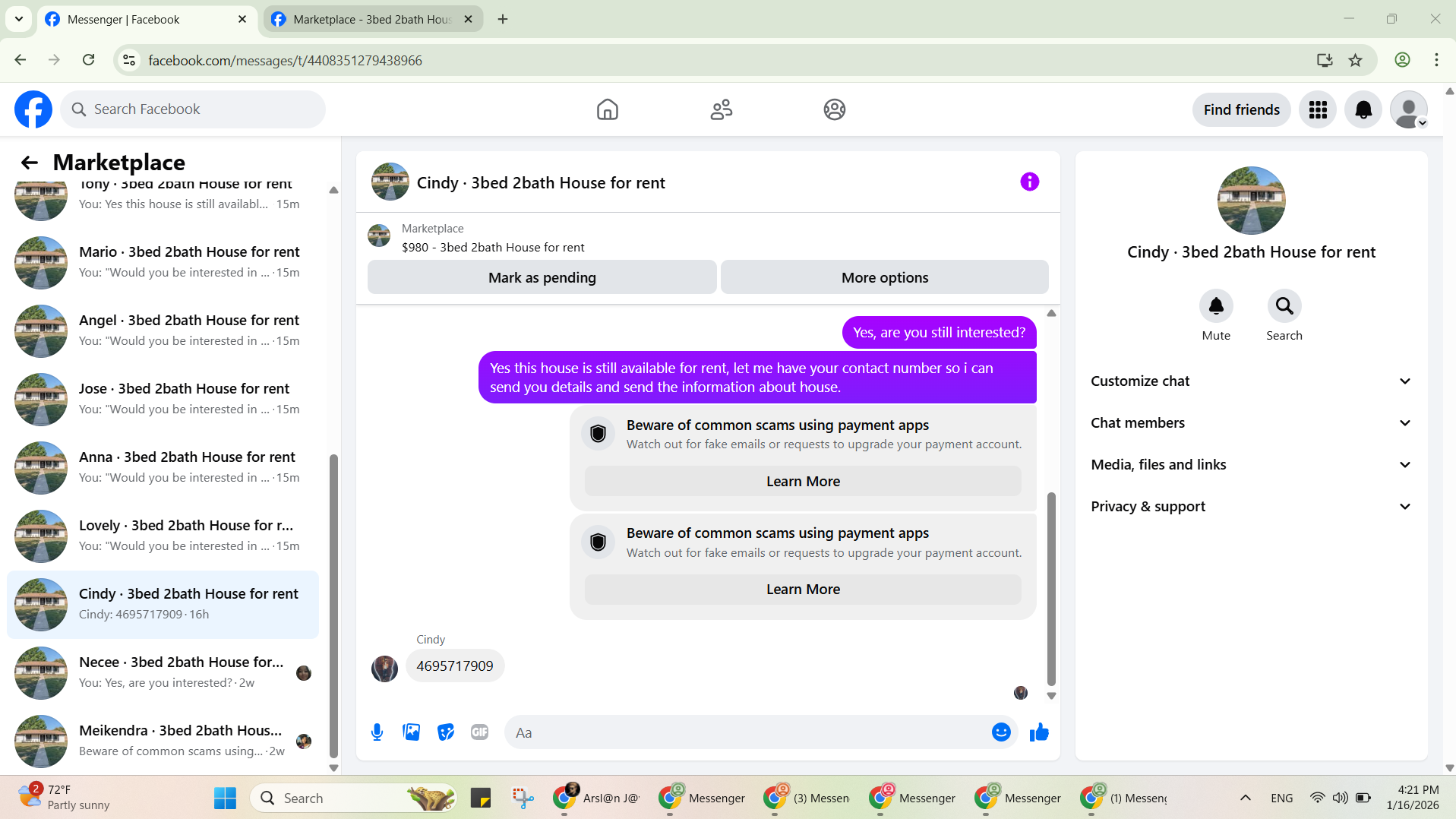Click the chat messages scrollbar

point(1051,589)
